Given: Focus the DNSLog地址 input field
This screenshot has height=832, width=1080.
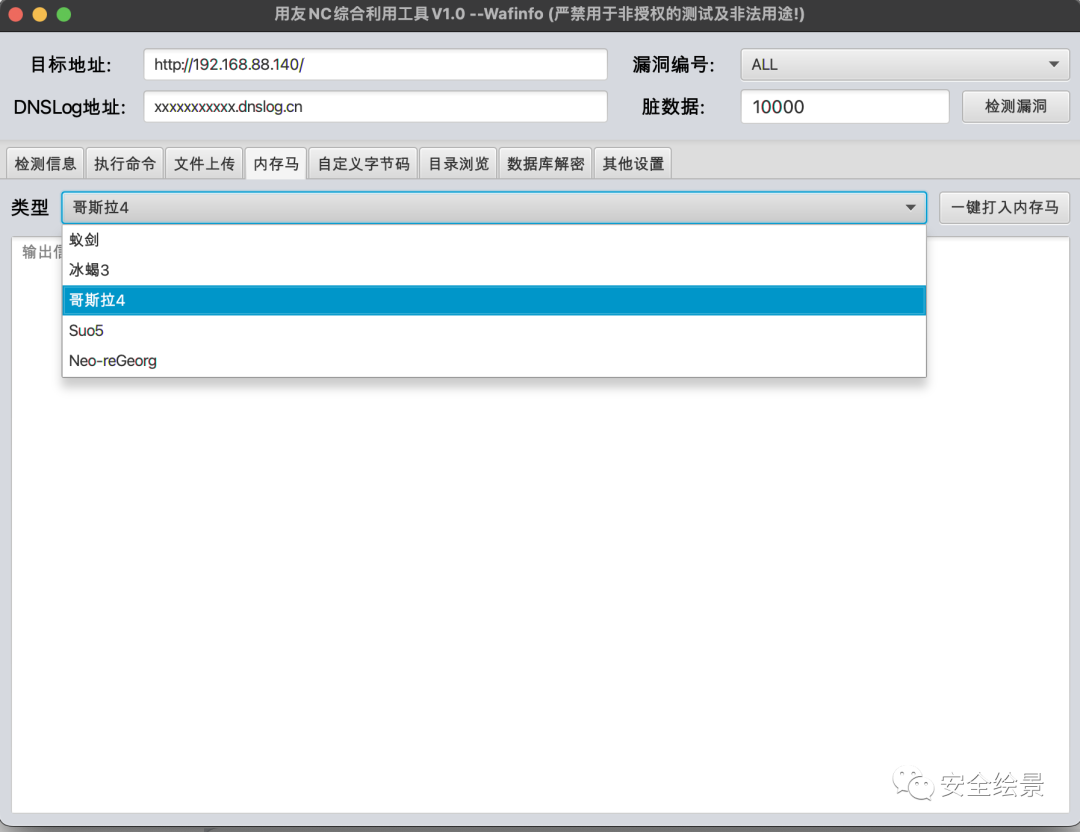Looking at the screenshot, I should pyautogui.click(x=375, y=107).
